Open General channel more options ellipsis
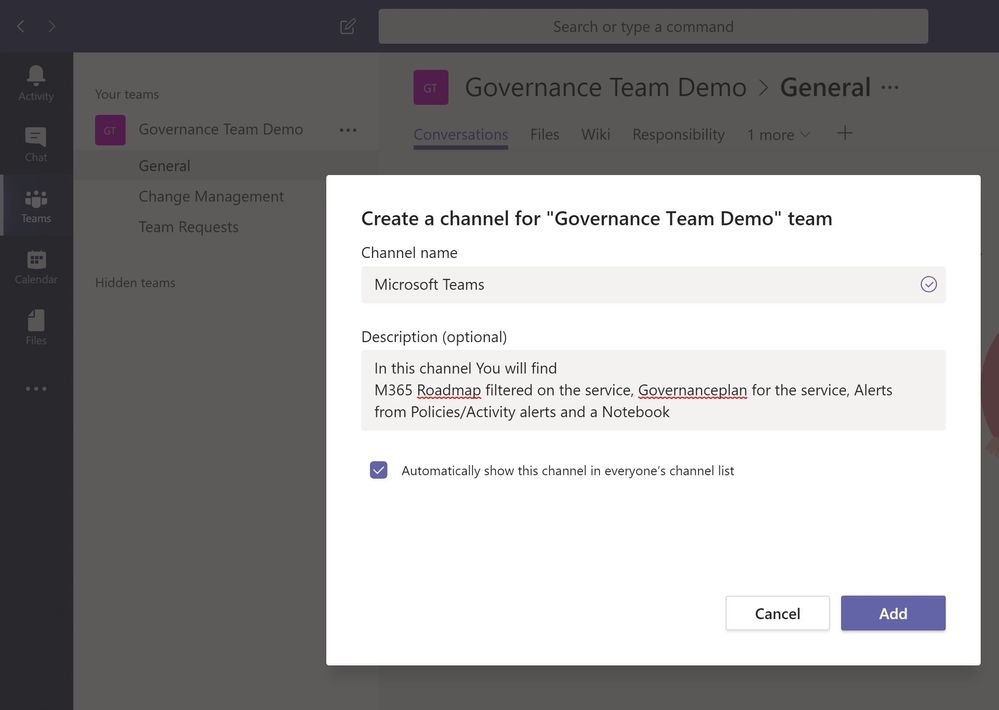The width and height of the screenshot is (999, 710). tap(890, 87)
